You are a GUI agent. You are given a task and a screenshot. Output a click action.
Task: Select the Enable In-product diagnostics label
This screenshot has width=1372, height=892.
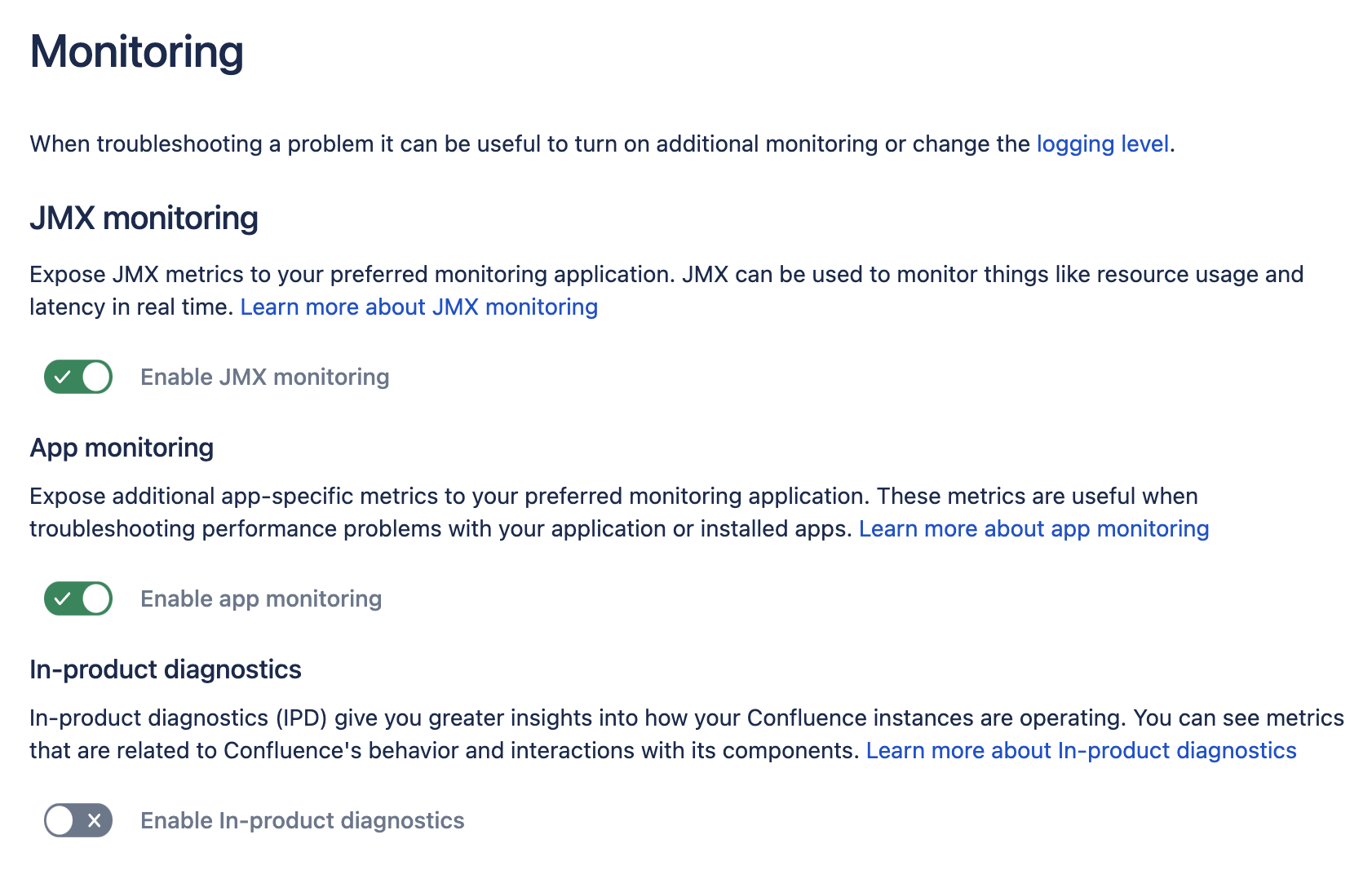(302, 820)
